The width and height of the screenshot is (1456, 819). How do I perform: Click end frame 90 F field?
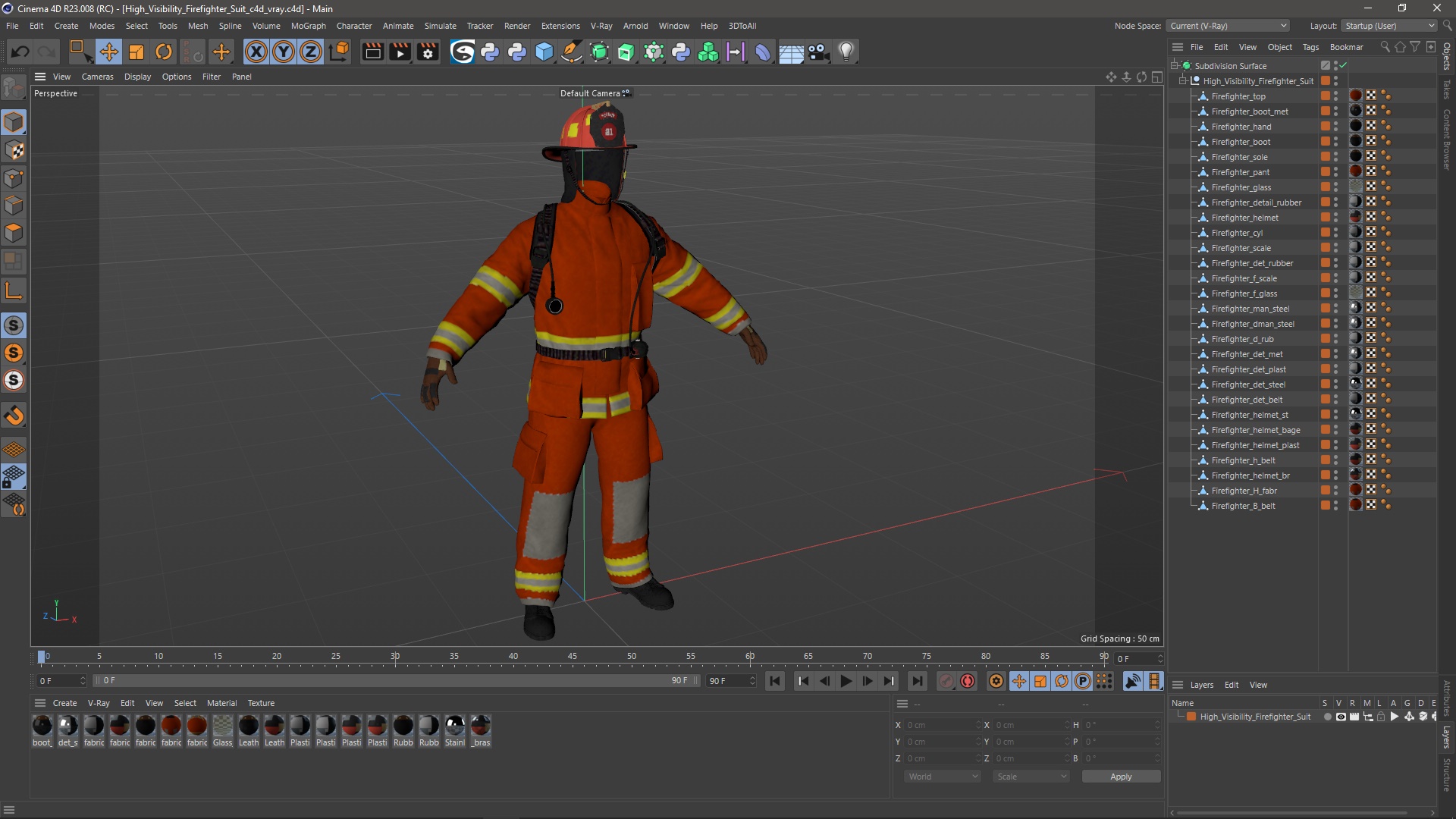[731, 681]
